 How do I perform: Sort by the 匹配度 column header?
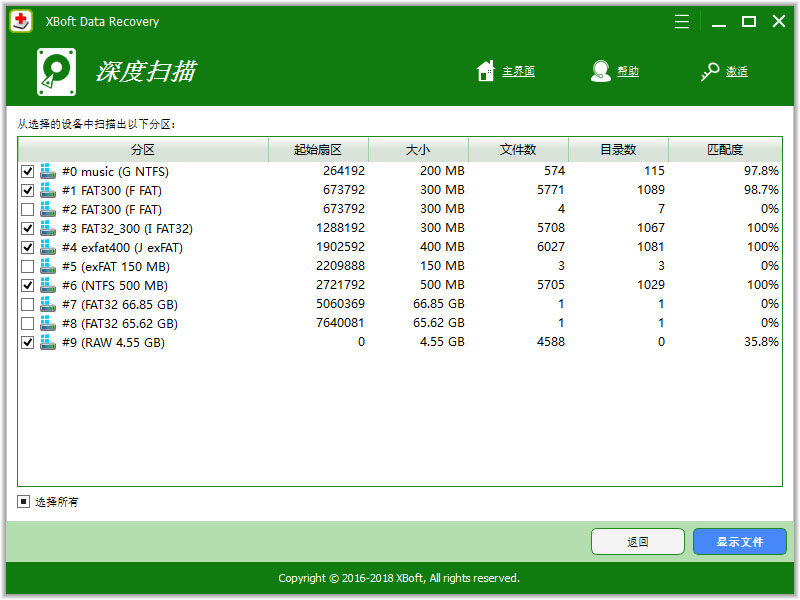click(x=725, y=149)
